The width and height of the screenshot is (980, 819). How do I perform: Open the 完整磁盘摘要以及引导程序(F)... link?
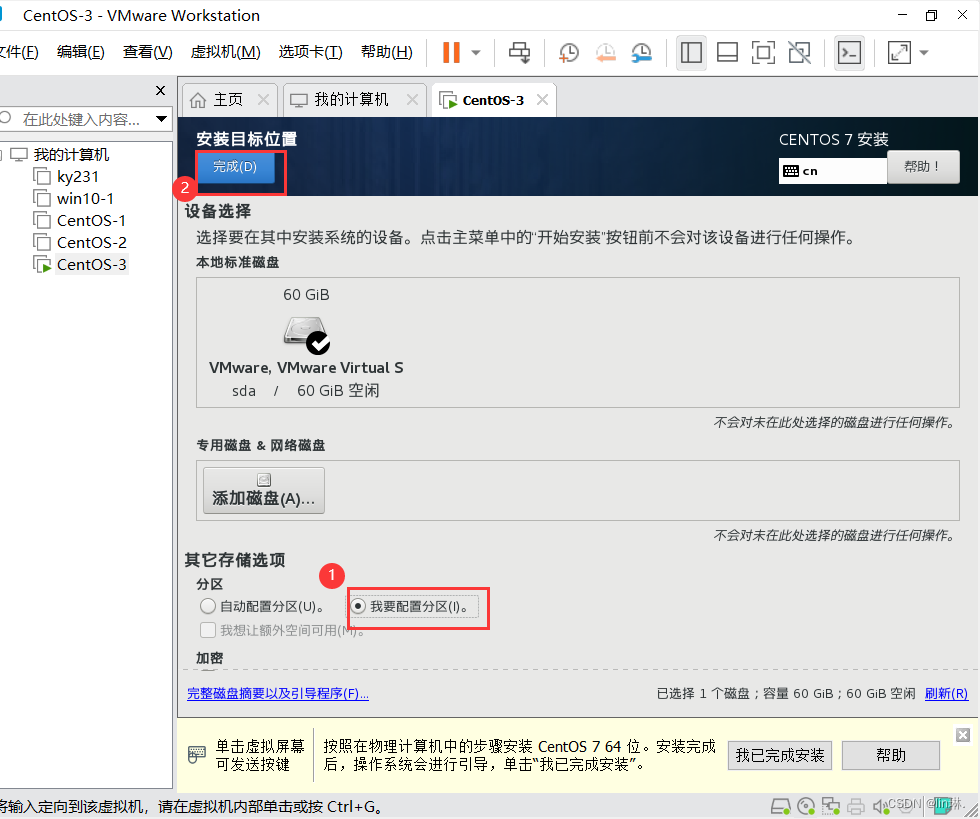click(278, 693)
